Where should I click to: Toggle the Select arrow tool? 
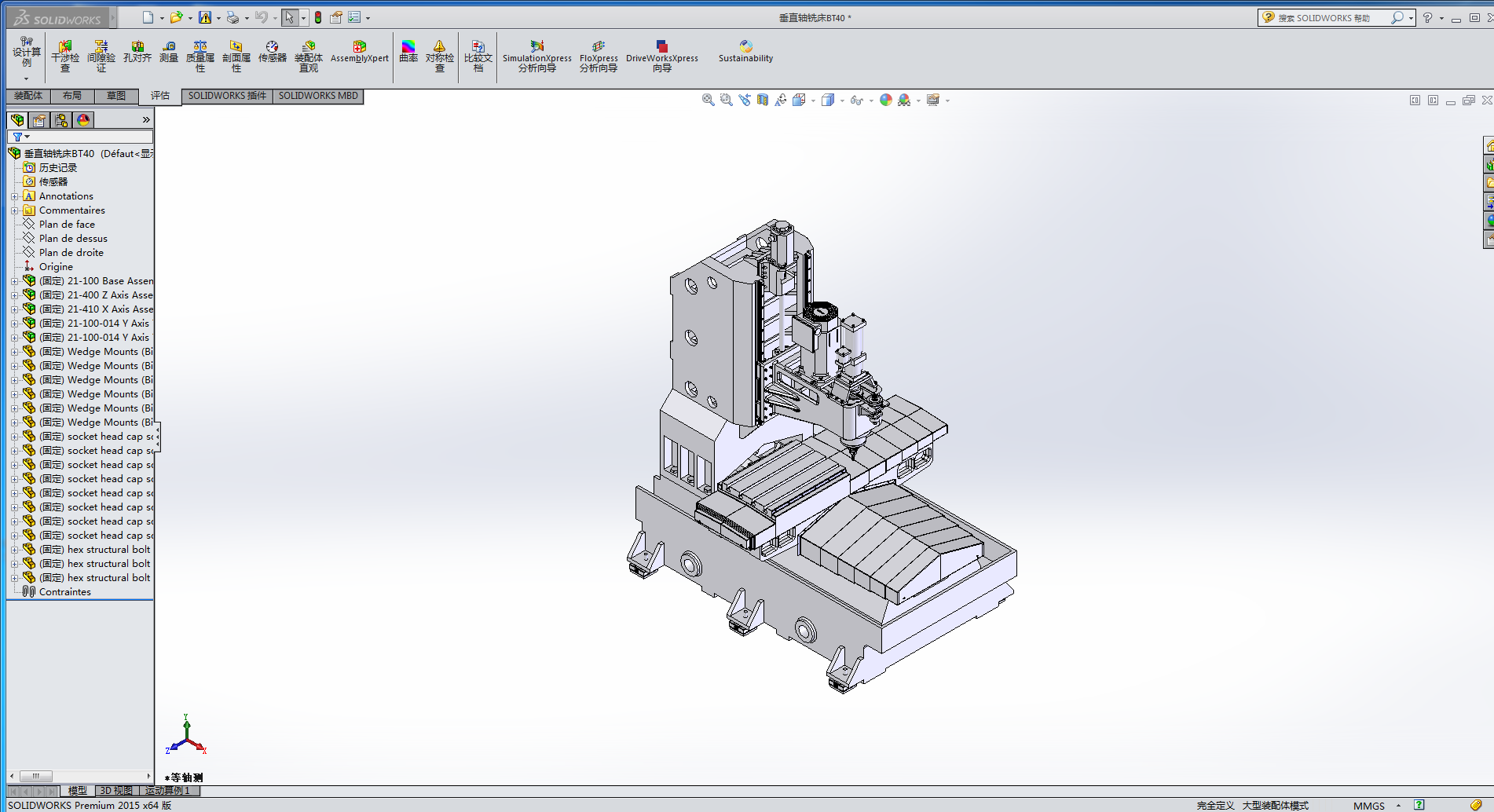tap(289, 17)
